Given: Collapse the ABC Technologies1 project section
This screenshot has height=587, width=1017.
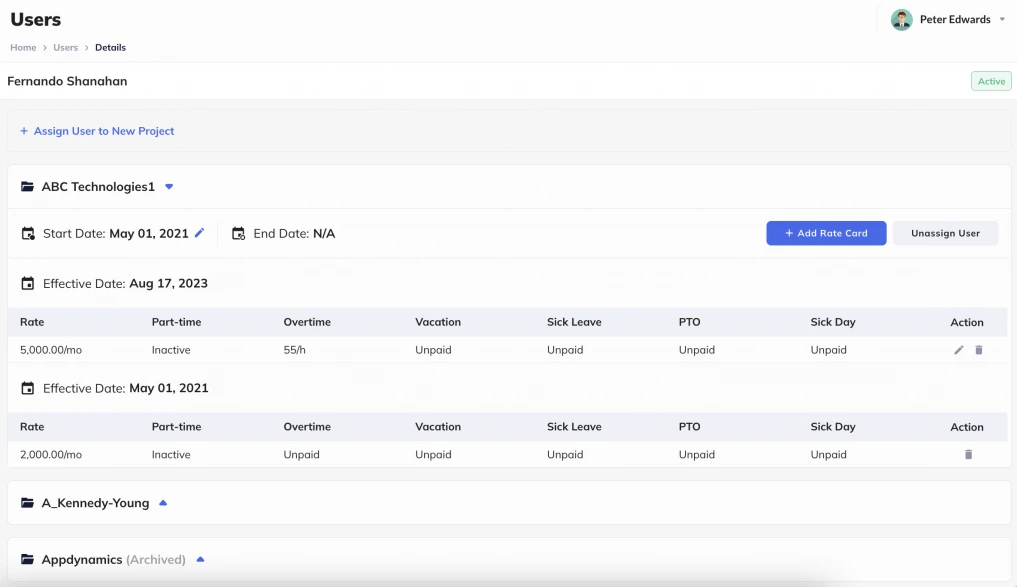Looking at the screenshot, I should 169,187.
